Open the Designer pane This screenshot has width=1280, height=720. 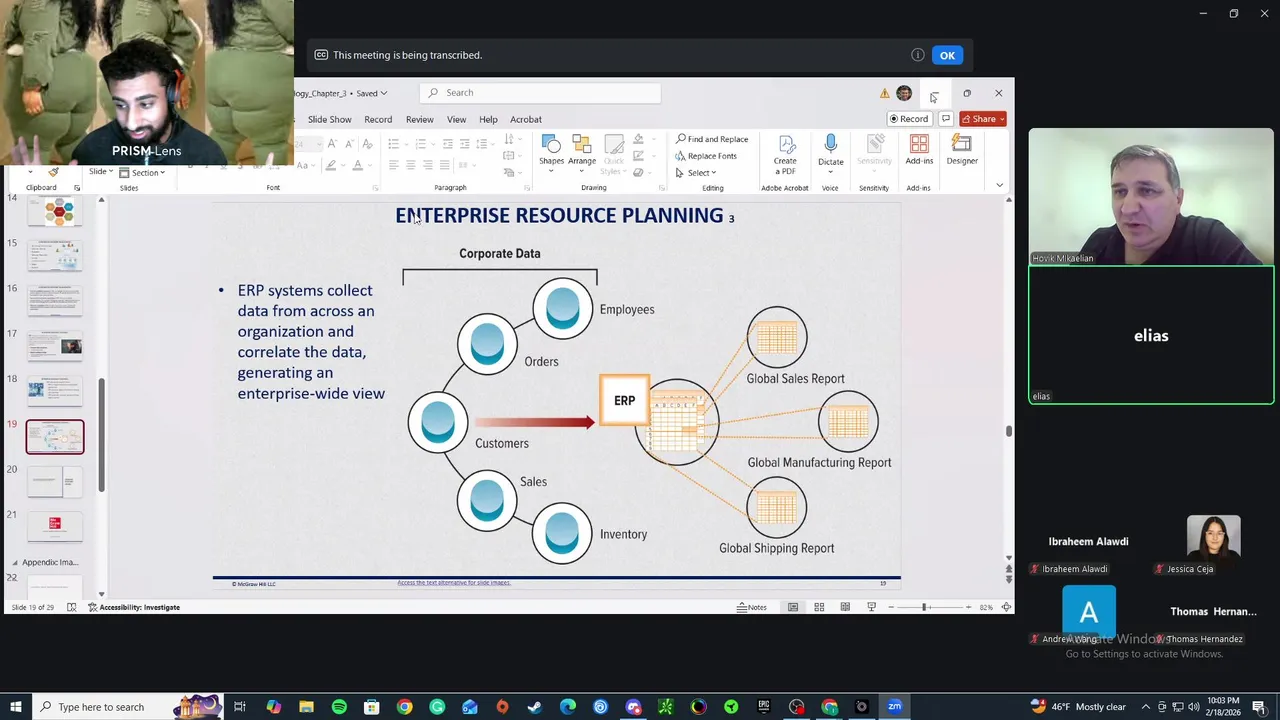tap(962, 150)
